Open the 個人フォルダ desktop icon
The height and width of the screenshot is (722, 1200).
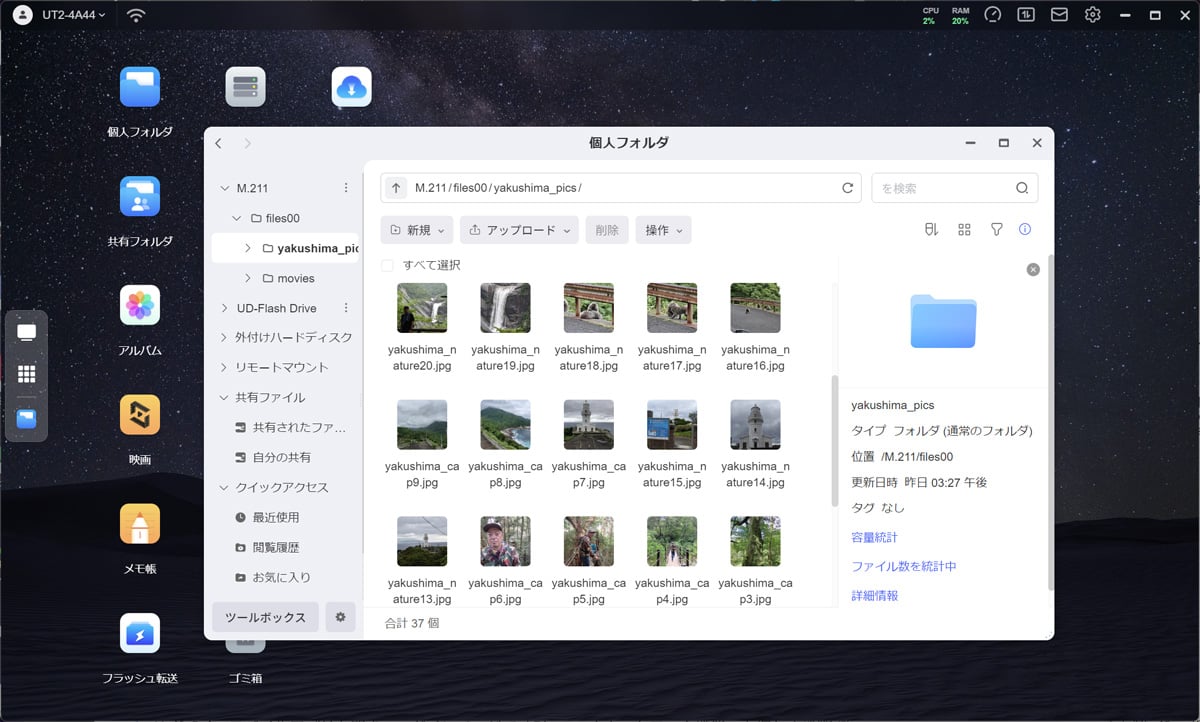(140, 87)
